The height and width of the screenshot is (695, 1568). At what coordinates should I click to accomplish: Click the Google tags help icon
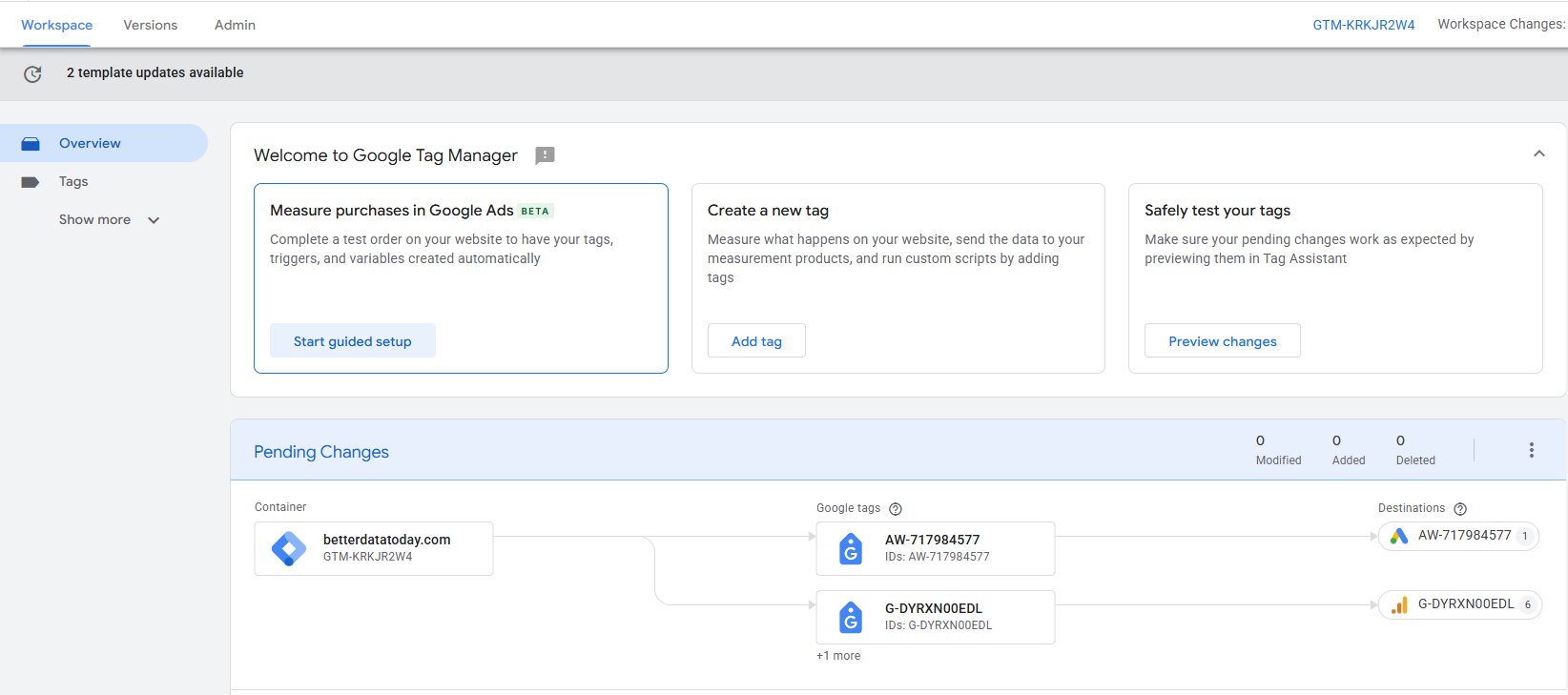point(895,509)
